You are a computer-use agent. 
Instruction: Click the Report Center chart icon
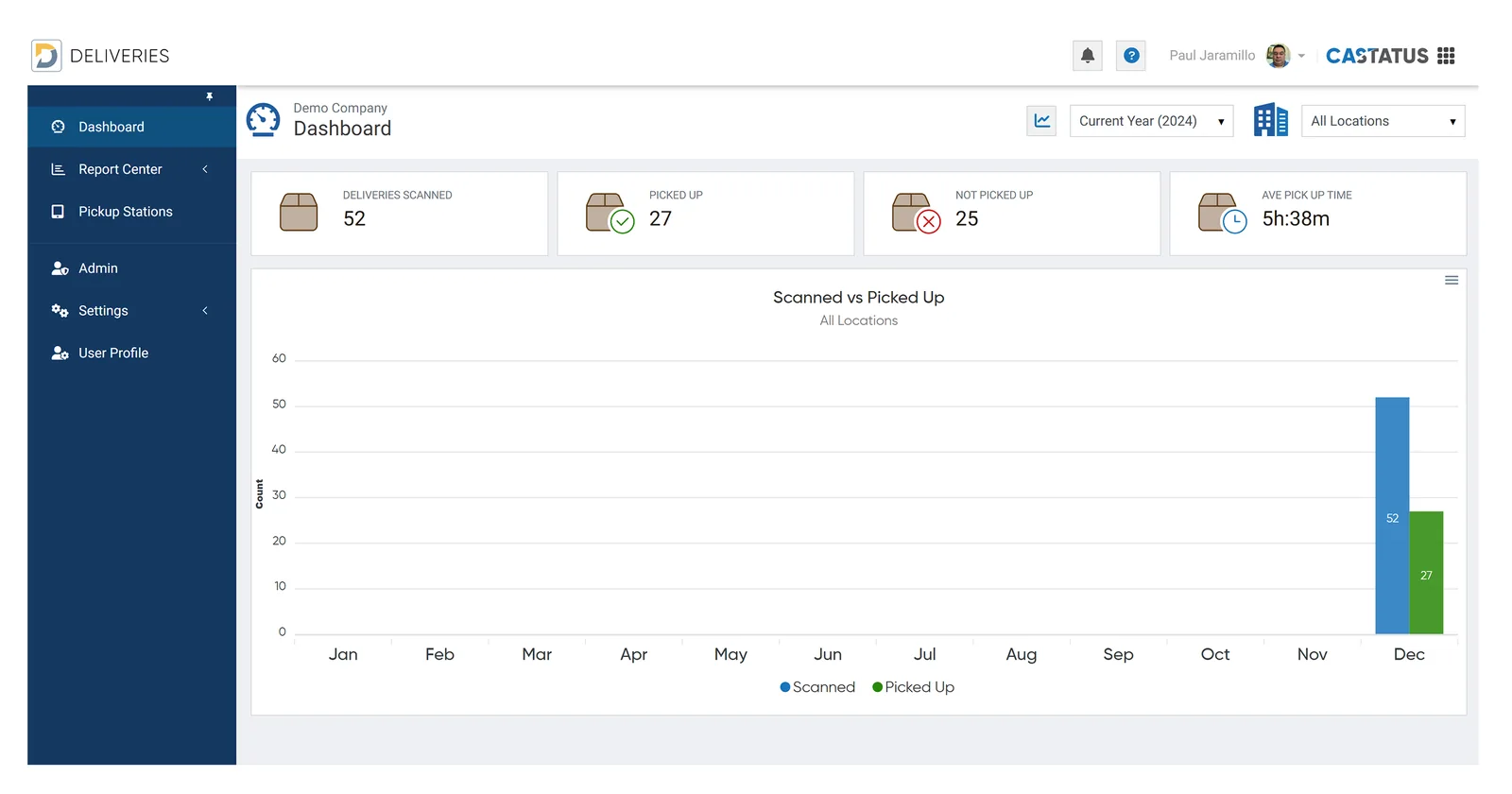coord(59,169)
